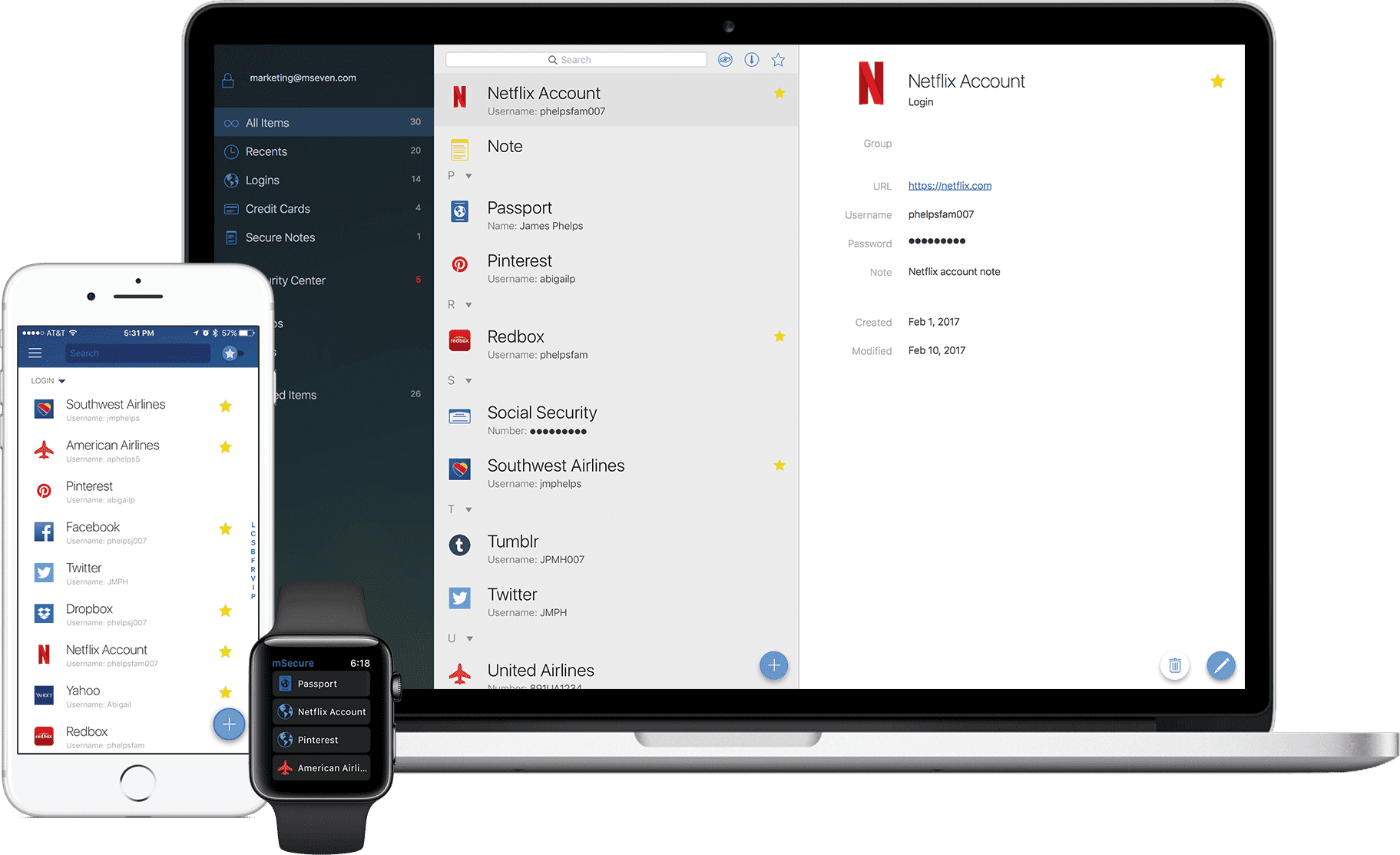Screen dimensions: 1400x855
Task: Open the Secure Notes category
Action: (280, 237)
